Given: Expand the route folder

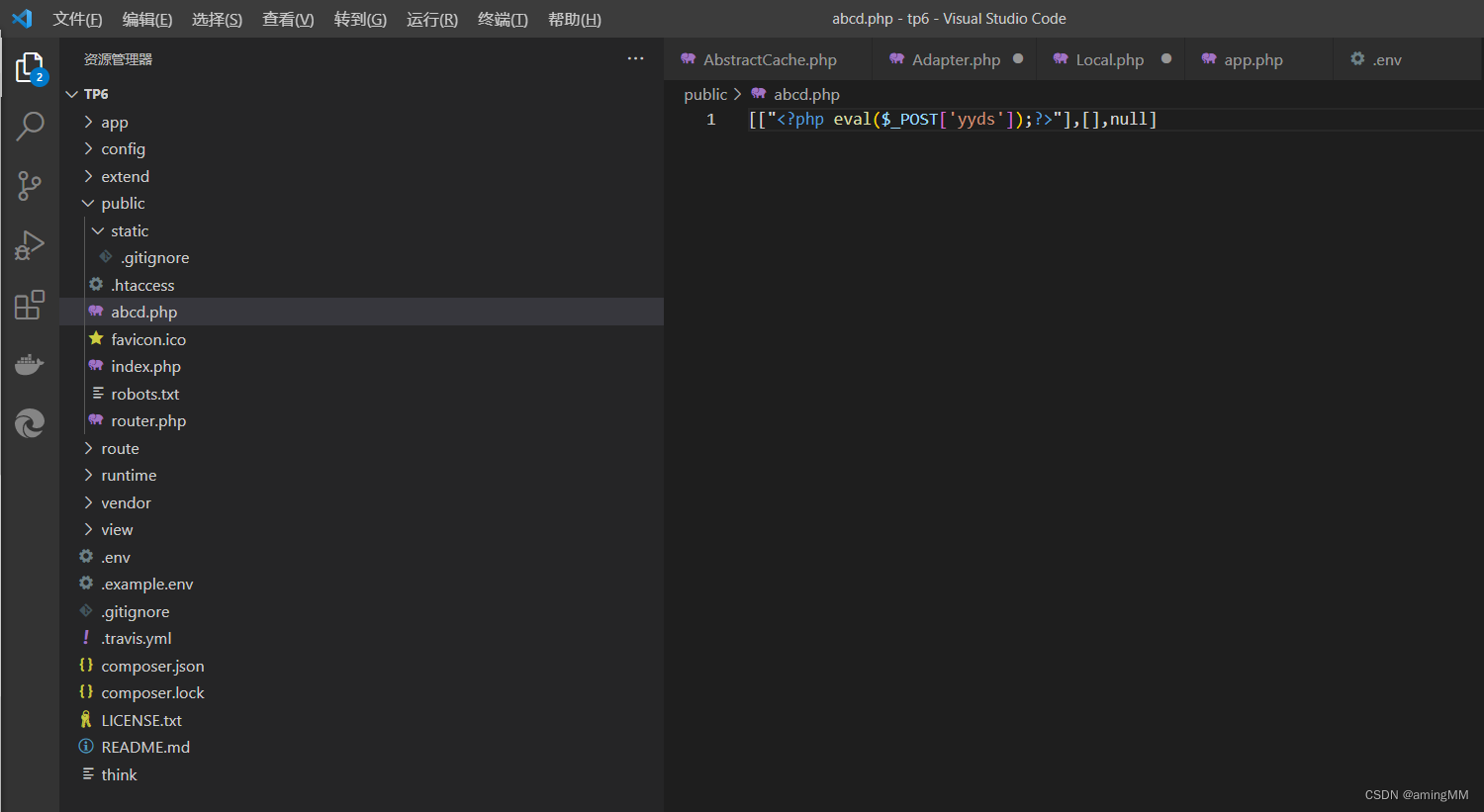Looking at the screenshot, I should coord(88,448).
